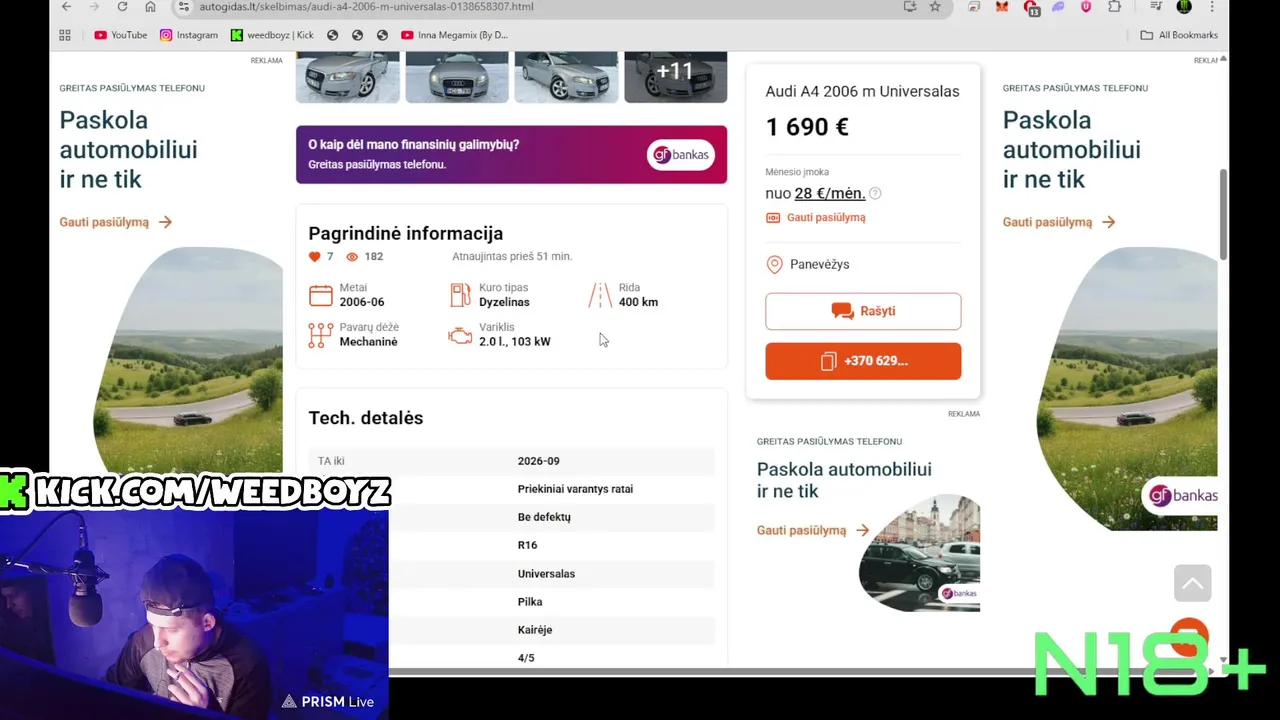Viewport: 1280px width, 720px height.
Task: Click the scroll-to-top arrow button
Action: point(1192,583)
